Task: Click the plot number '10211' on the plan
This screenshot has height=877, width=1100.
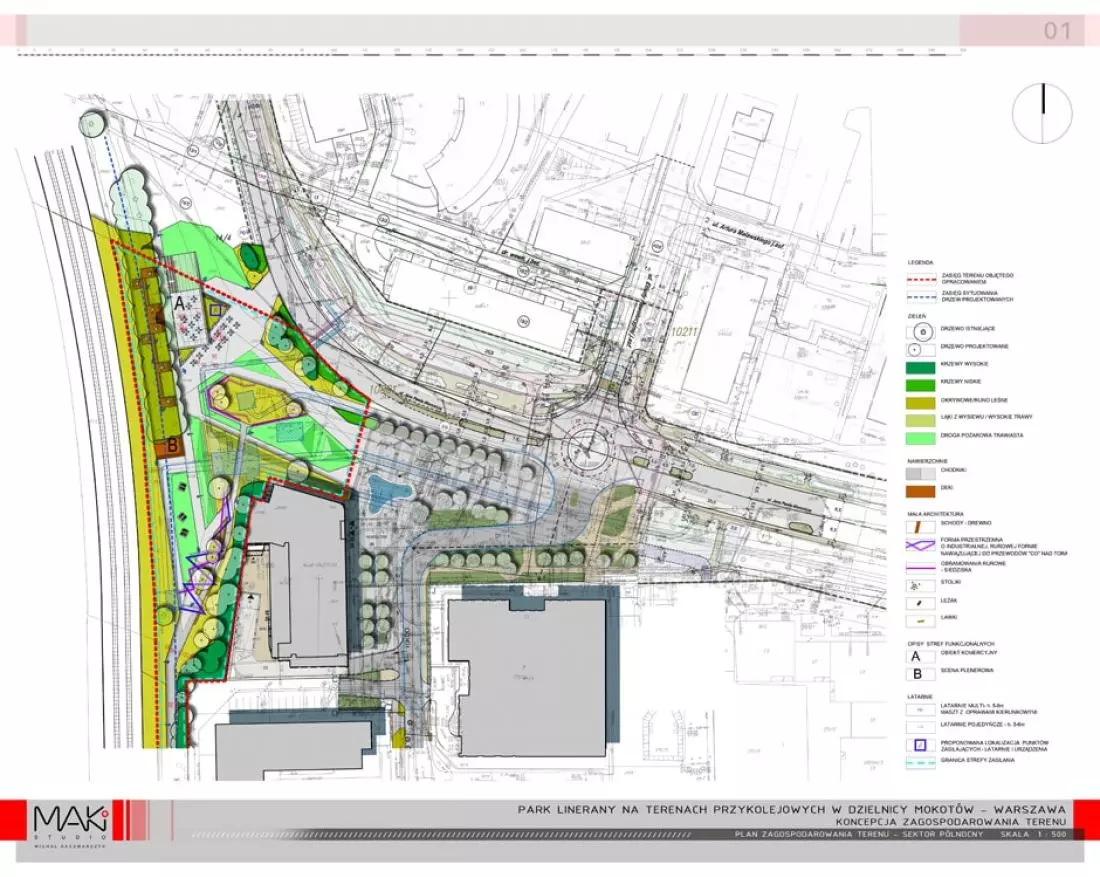Action: 683,330
